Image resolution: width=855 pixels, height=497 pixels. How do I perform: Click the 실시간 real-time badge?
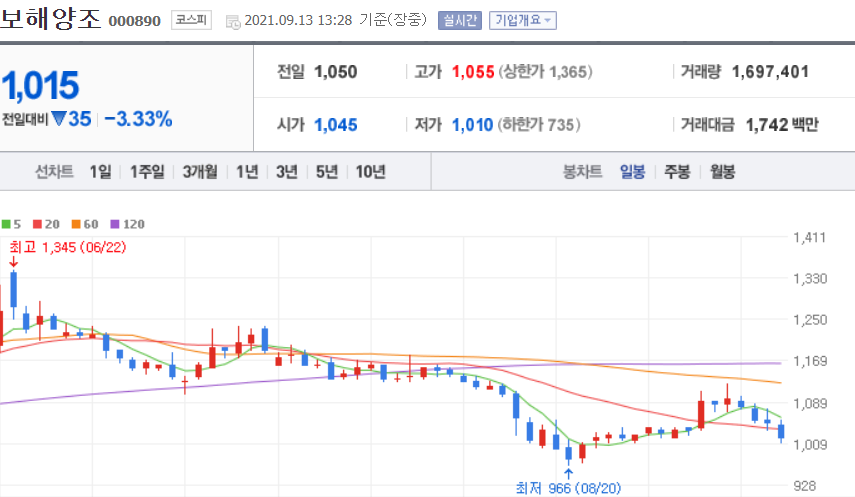tap(460, 21)
